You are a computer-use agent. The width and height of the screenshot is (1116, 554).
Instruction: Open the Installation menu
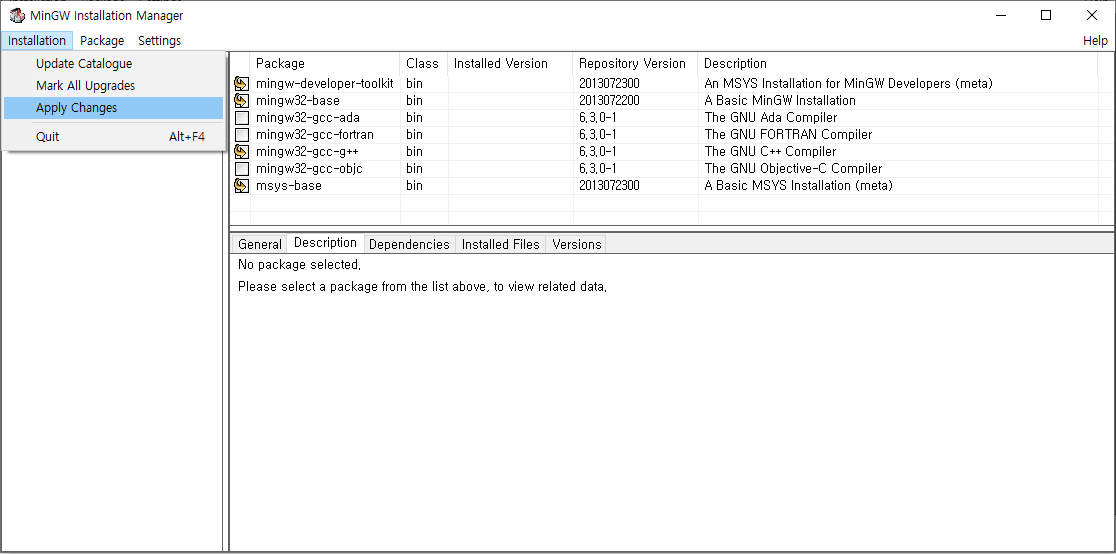tap(37, 41)
